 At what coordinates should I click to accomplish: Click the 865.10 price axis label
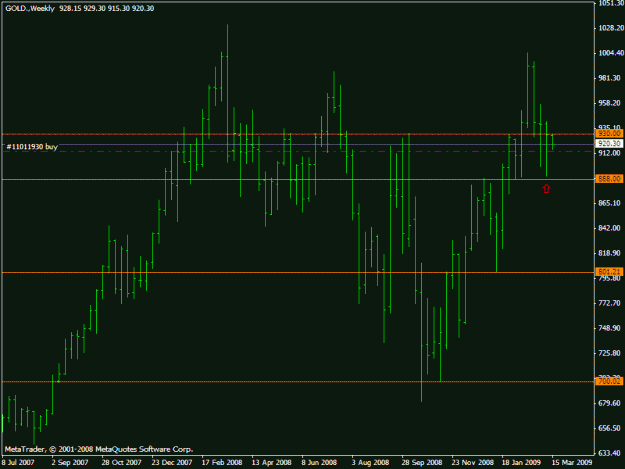point(610,203)
